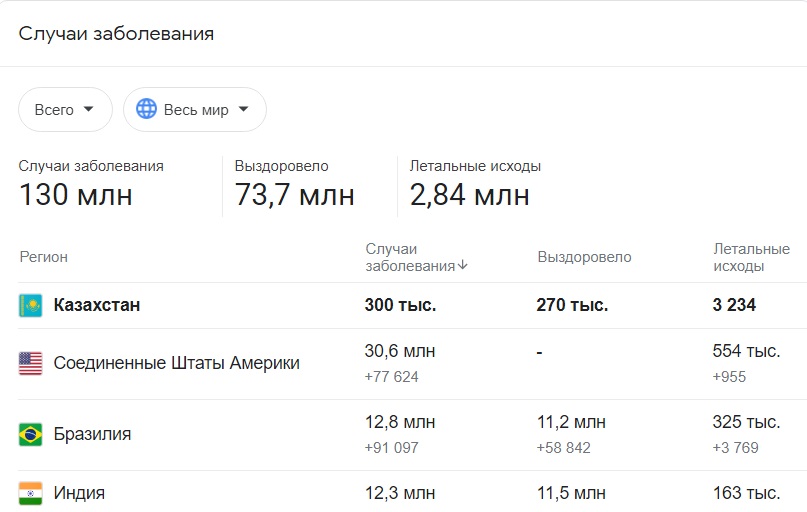Click the India flag icon
This screenshot has width=807, height=512.
pyautogui.click(x=30, y=493)
